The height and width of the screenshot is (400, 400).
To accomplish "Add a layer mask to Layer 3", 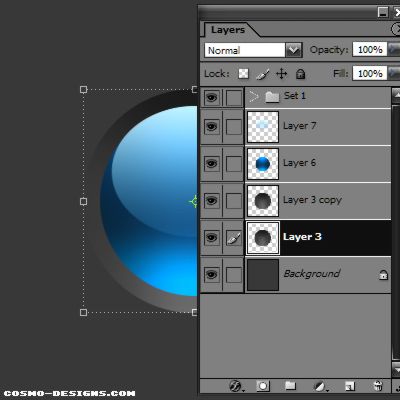I will (263, 386).
